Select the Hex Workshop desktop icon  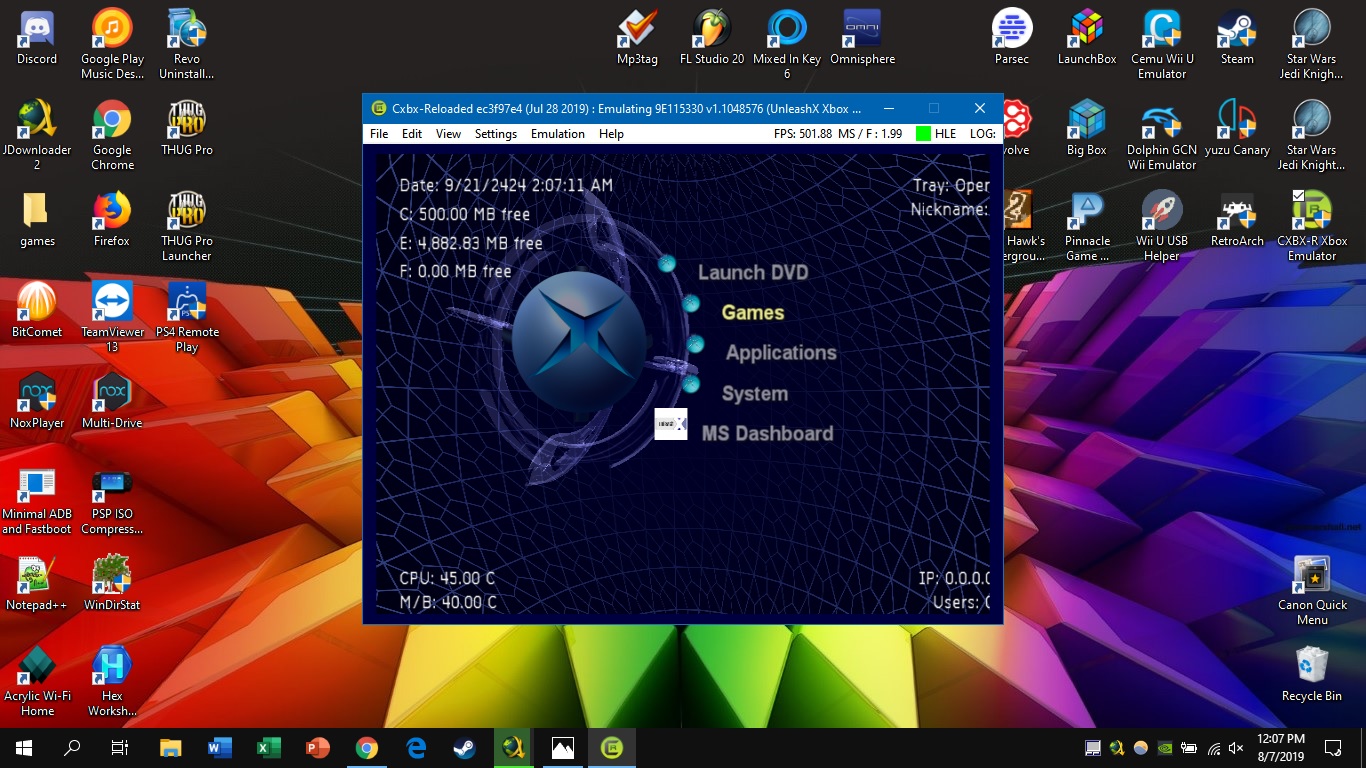pyautogui.click(x=112, y=682)
